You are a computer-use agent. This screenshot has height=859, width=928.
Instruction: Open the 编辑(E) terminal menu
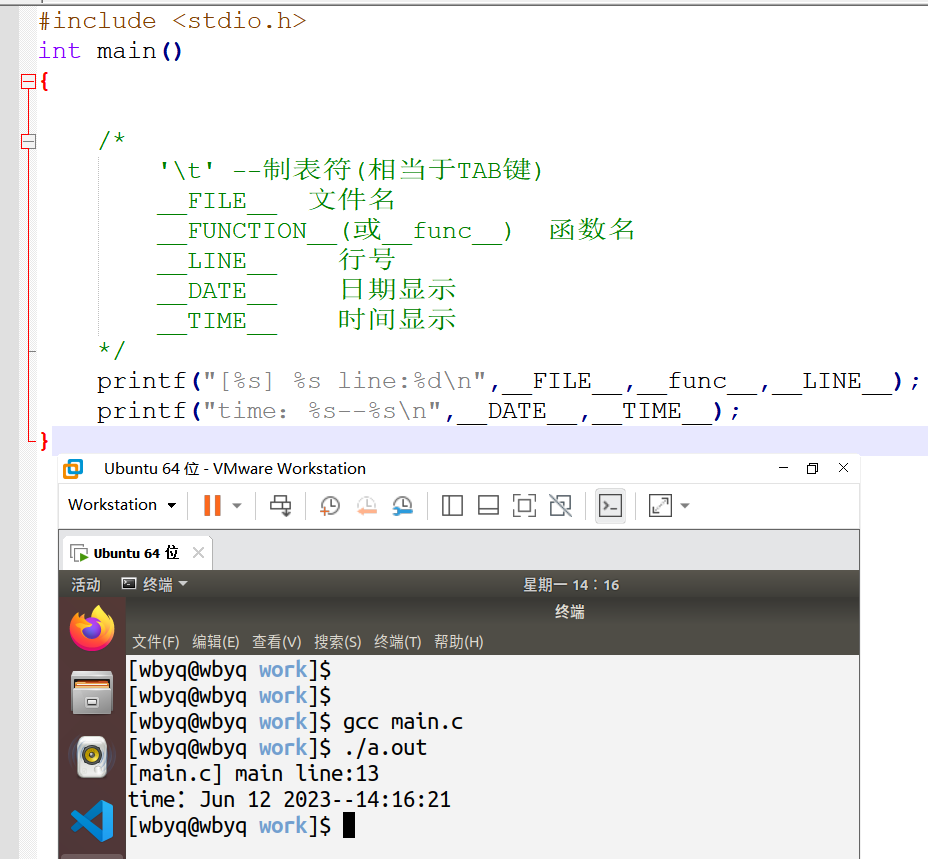point(216,642)
